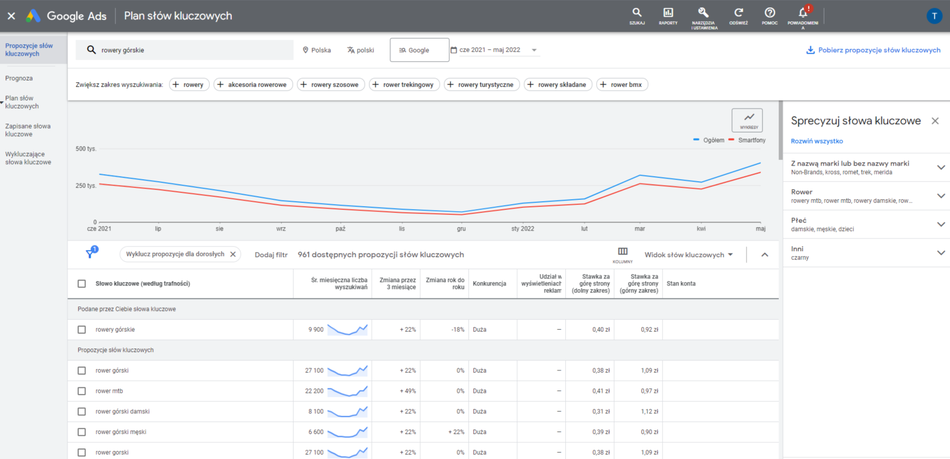Open Prognoza in the left sidebar
Screen dimensions: 950x459
[19, 78]
